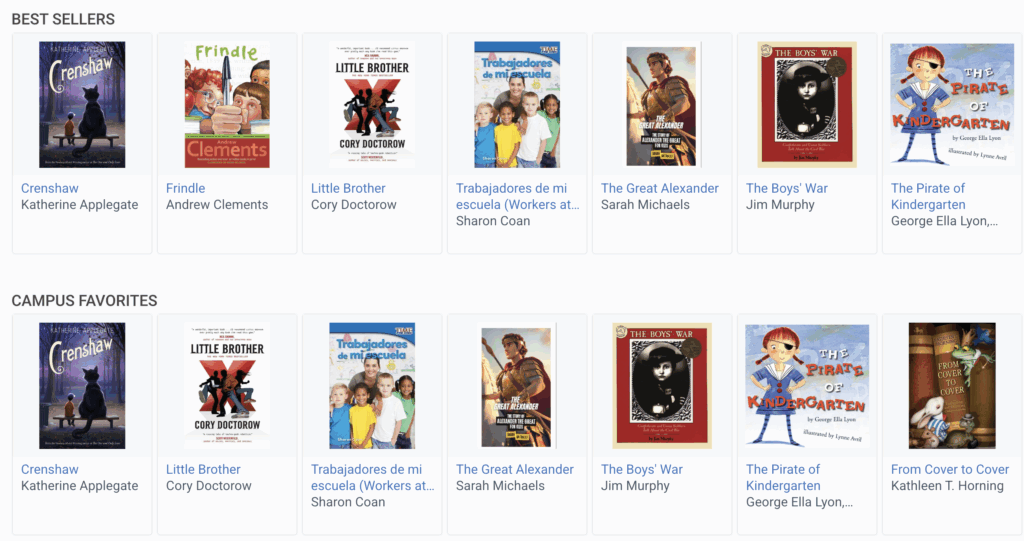The image size is (1024, 541).
Task: Open Pirate of Kindergarten cover in Best Sellers
Action: click(952, 105)
